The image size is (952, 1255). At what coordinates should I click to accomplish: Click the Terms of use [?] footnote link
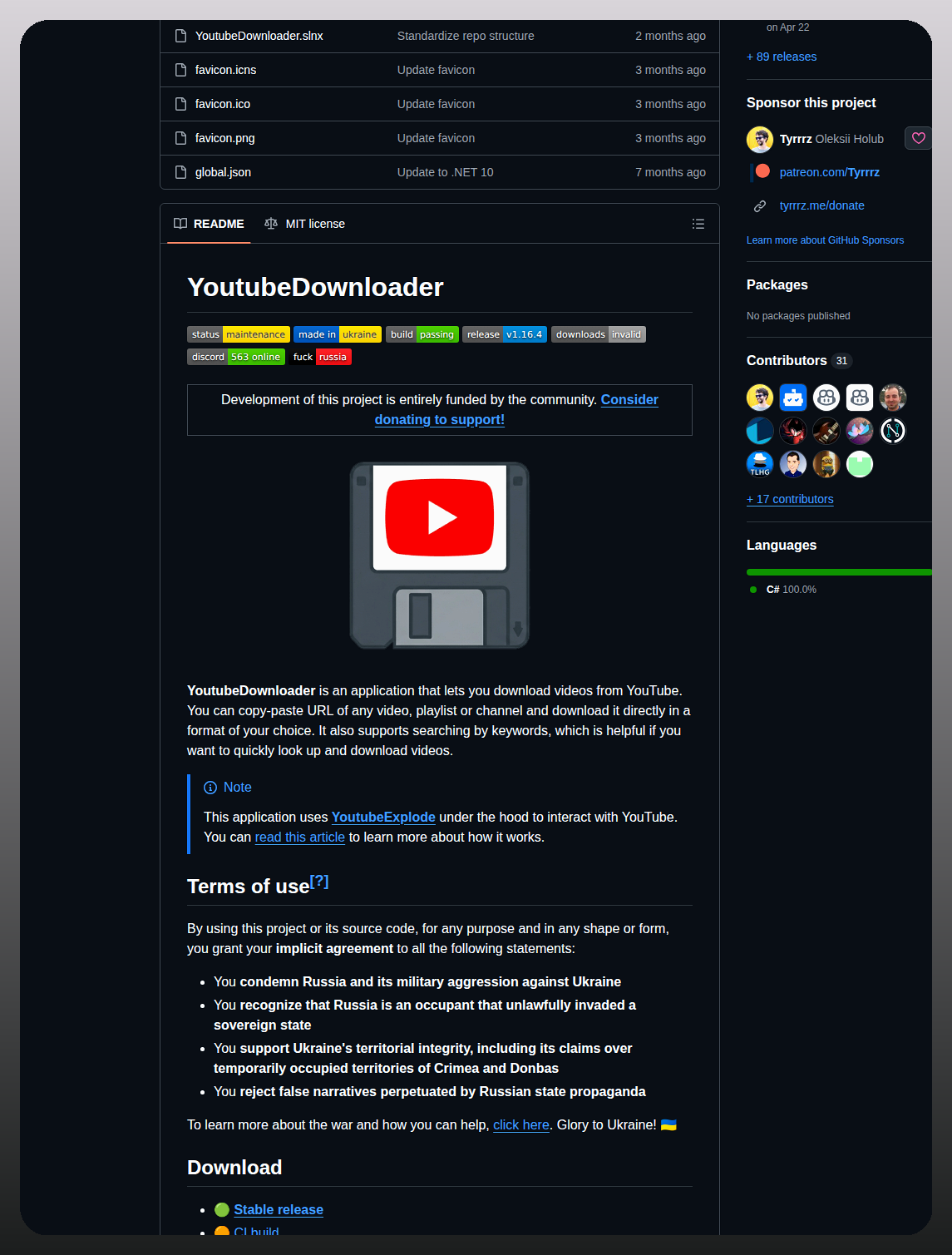click(319, 882)
